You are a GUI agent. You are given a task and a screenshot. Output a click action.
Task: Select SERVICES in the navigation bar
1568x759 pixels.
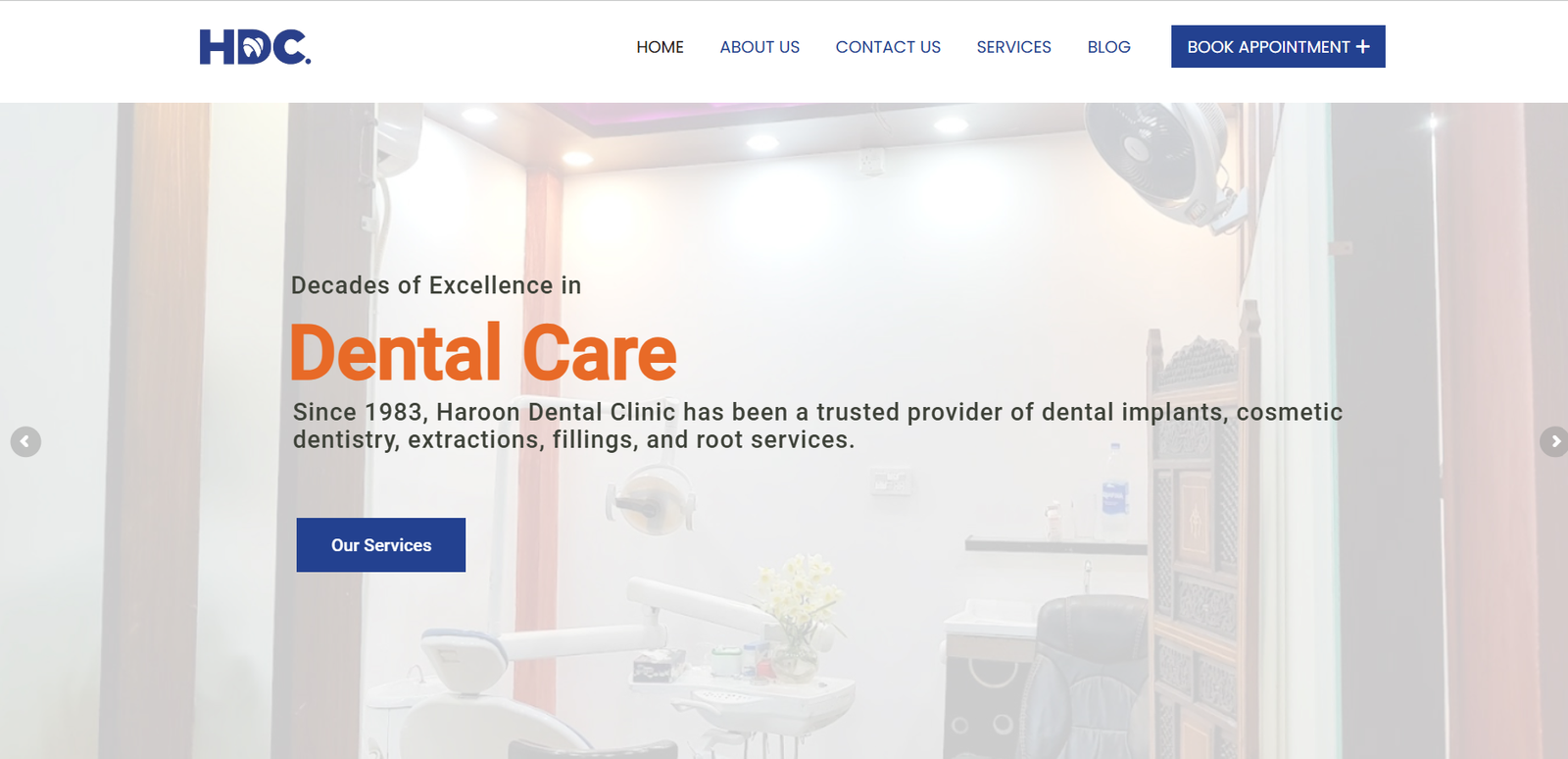click(x=1013, y=47)
